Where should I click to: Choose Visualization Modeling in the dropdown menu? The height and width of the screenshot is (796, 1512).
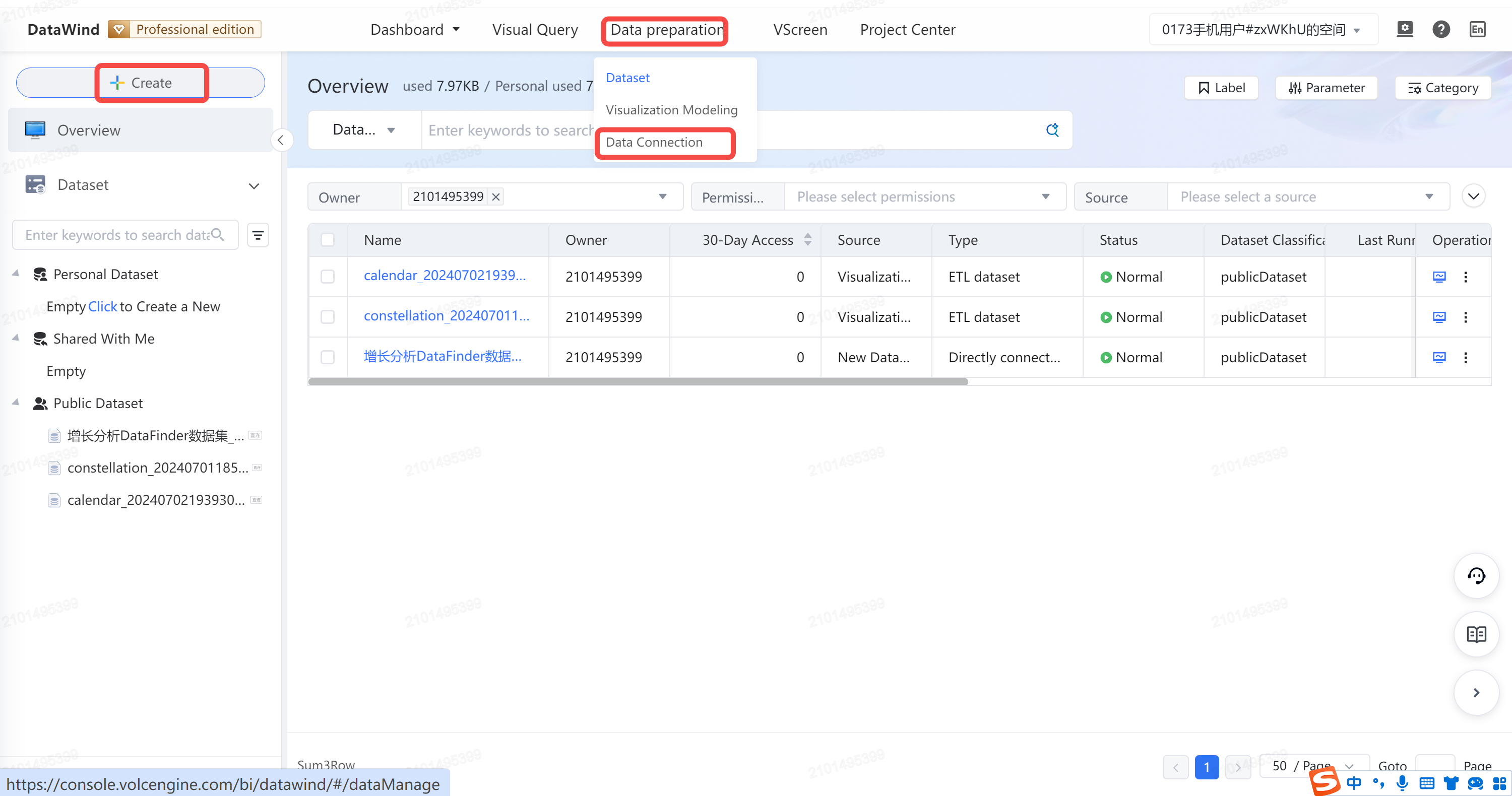pos(671,110)
